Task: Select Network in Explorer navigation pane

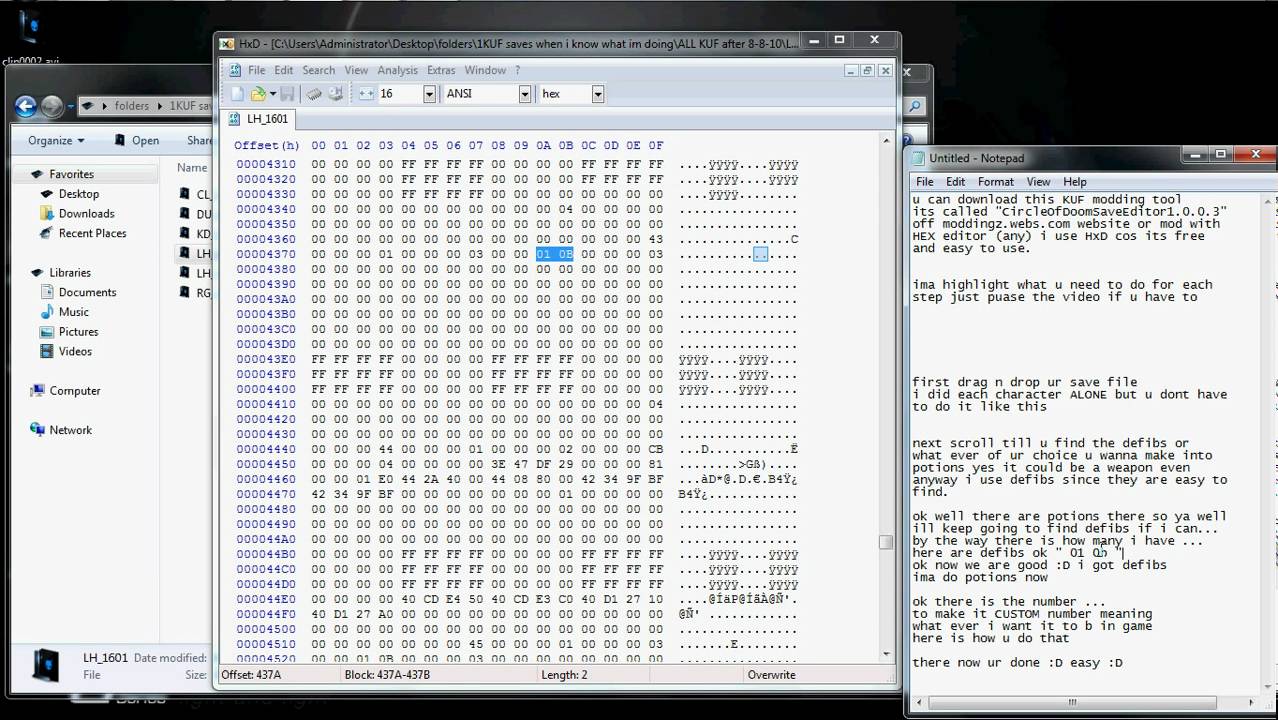Action: (x=70, y=430)
